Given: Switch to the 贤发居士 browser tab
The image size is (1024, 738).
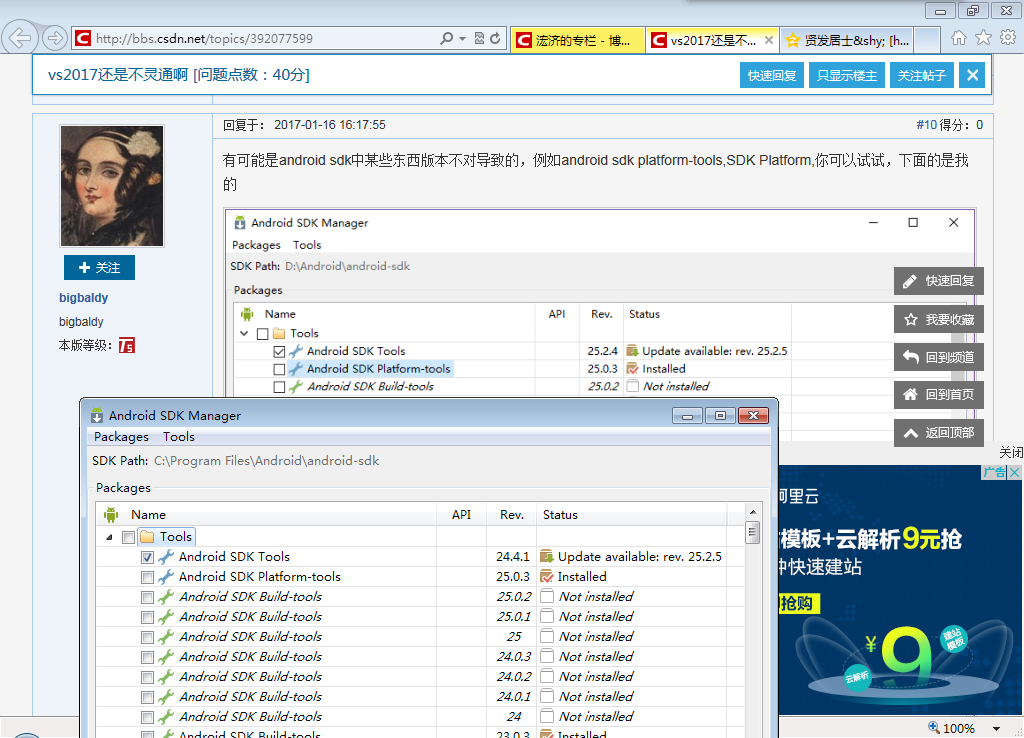Looking at the screenshot, I should click(x=847, y=40).
